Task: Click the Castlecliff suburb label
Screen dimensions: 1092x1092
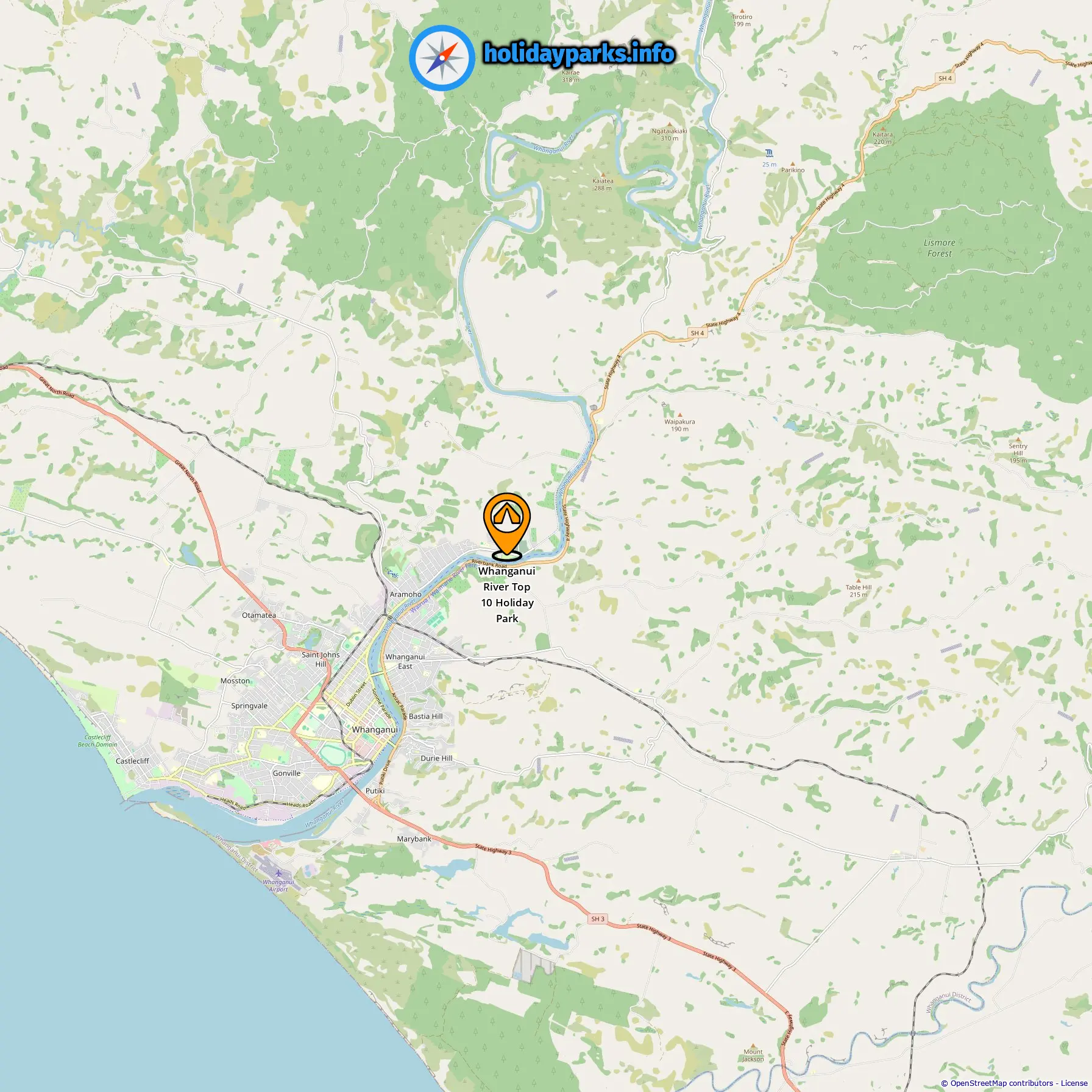Action: pos(132,761)
